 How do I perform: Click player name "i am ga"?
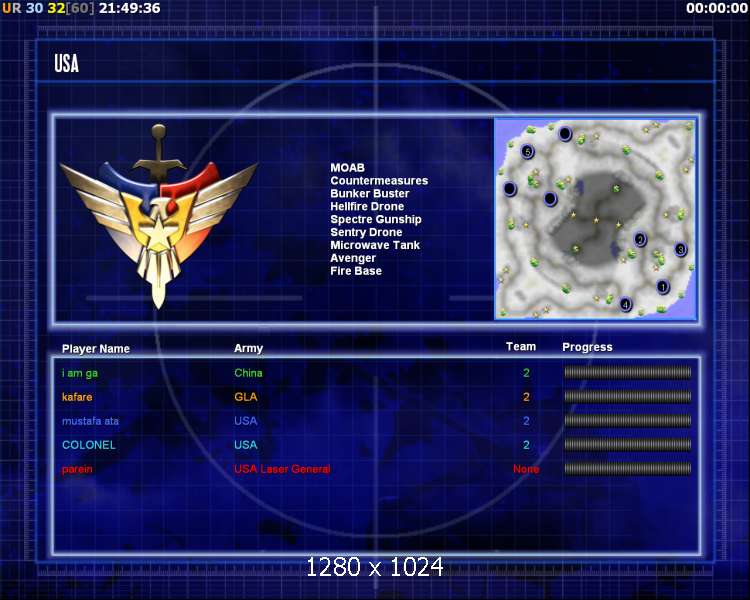(x=80, y=373)
